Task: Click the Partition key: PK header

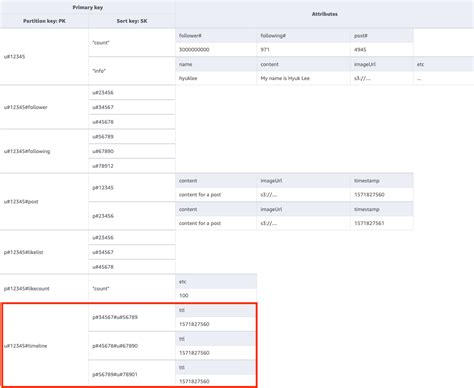Action: pos(44,21)
